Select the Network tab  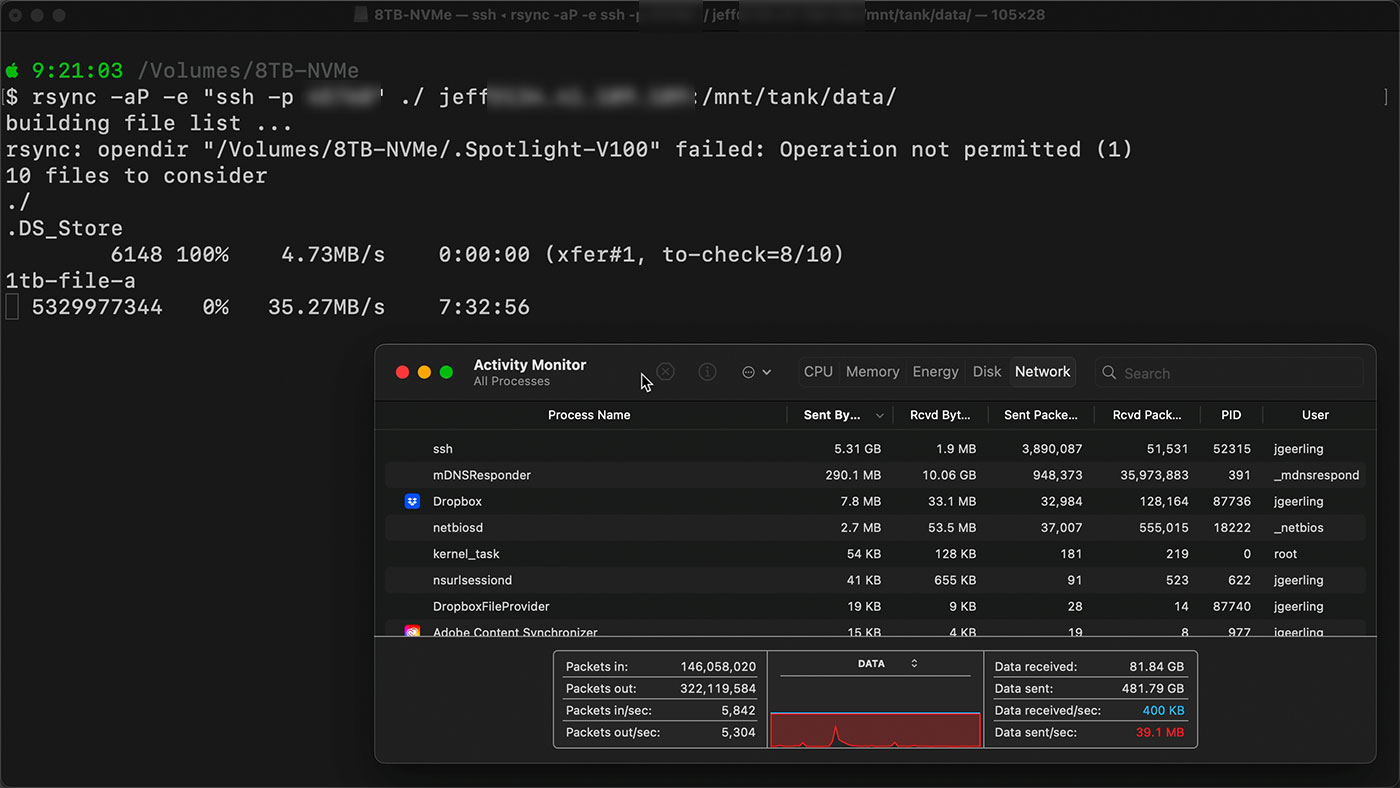(1042, 371)
